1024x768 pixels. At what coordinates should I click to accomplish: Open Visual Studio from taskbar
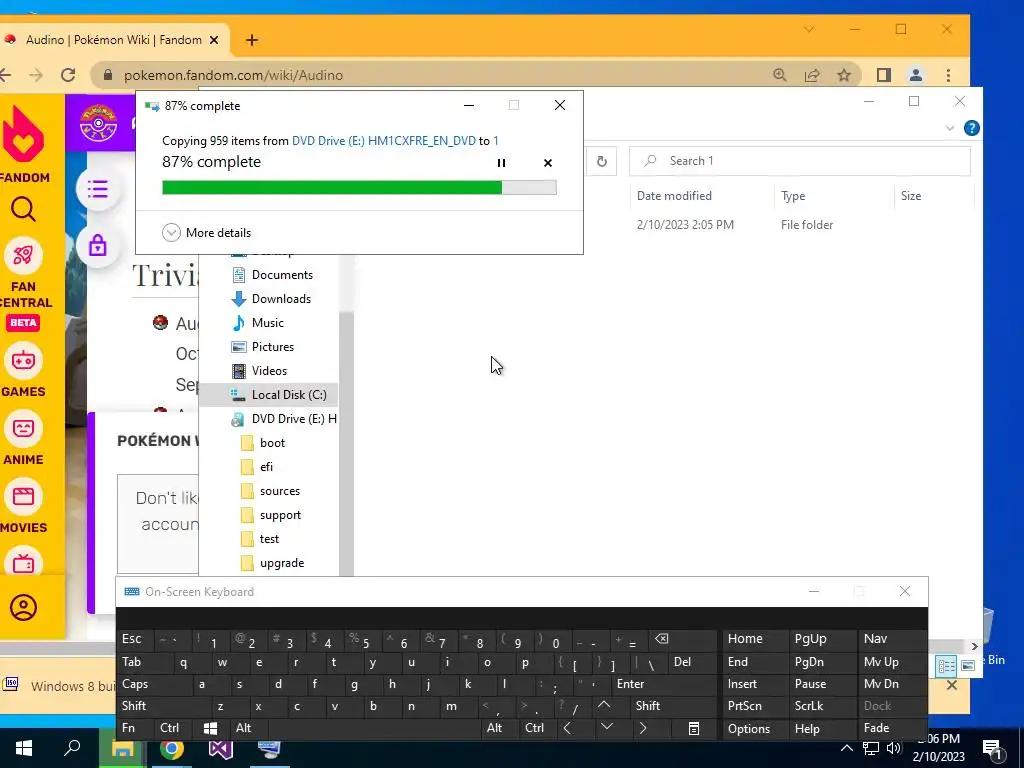click(x=221, y=748)
